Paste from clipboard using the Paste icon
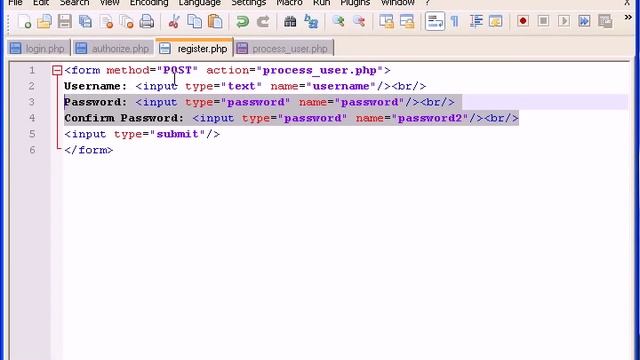This screenshot has height=360, width=640. coord(215,21)
